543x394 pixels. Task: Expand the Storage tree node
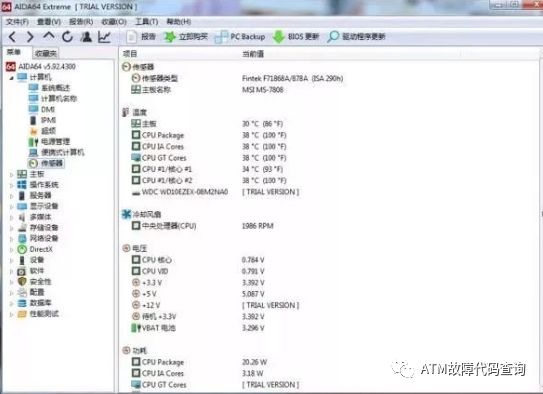(x=11, y=228)
